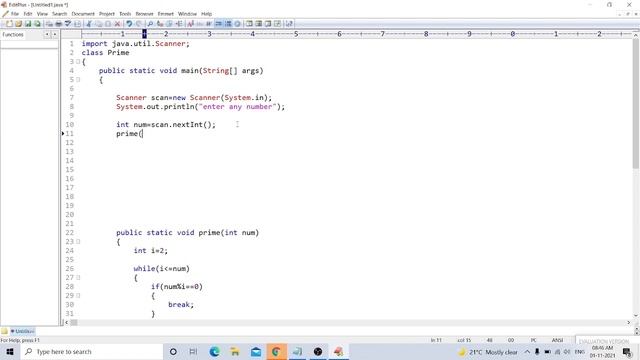Image resolution: width=640 pixels, height=360 pixels.
Task: Click the Cortana circle taskbar icon
Action: (173, 351)
